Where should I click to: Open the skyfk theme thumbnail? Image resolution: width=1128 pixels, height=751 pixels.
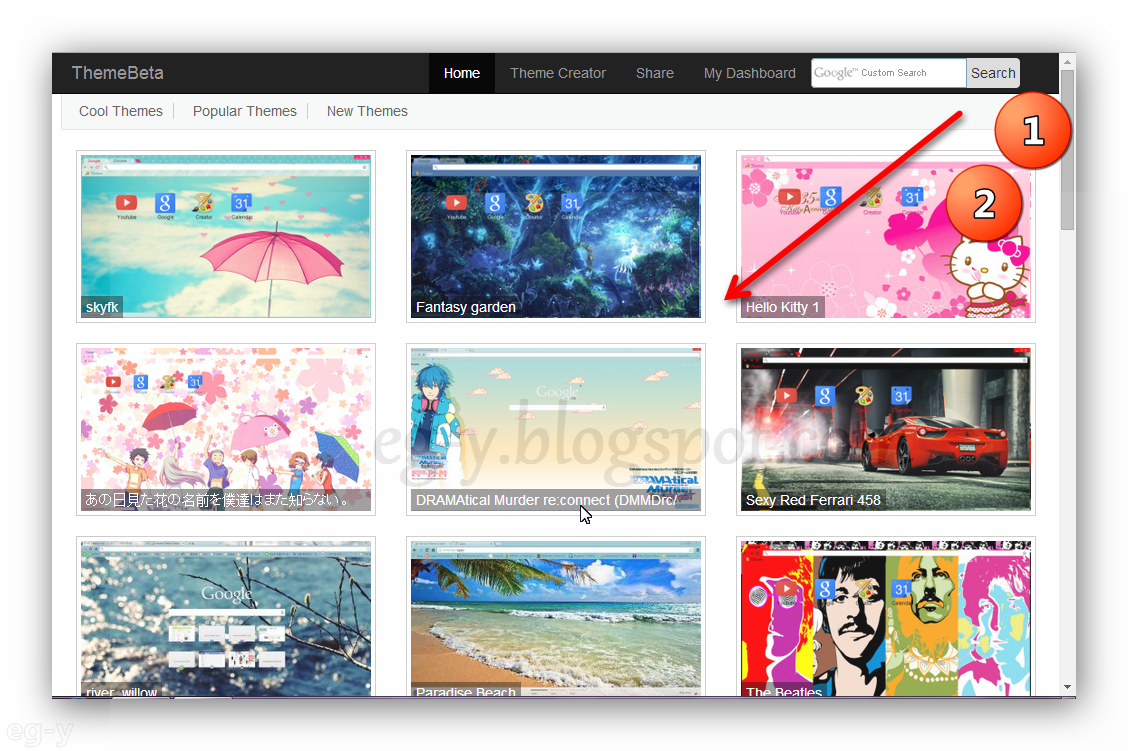(x=226, y=236)
